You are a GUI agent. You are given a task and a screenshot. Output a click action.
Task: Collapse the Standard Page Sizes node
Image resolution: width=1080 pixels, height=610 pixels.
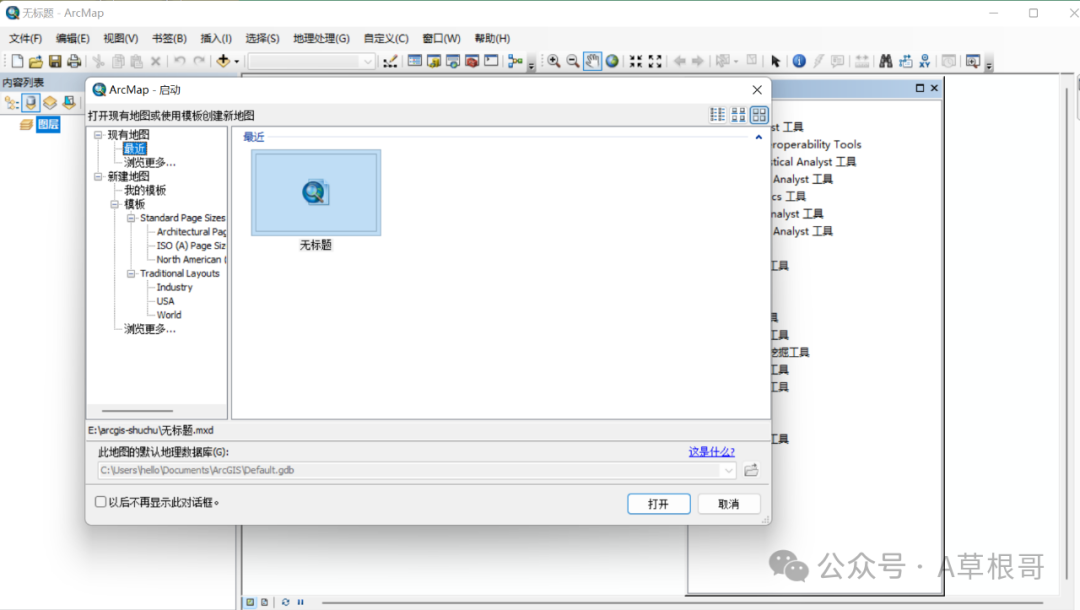(x=131, y=218)
